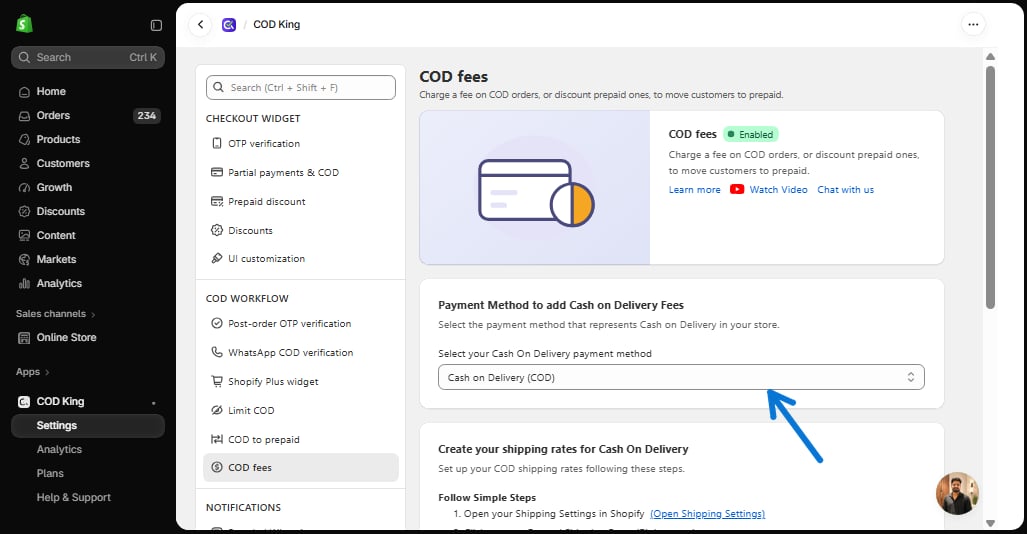Click the scrollbar down arrow

990,523
